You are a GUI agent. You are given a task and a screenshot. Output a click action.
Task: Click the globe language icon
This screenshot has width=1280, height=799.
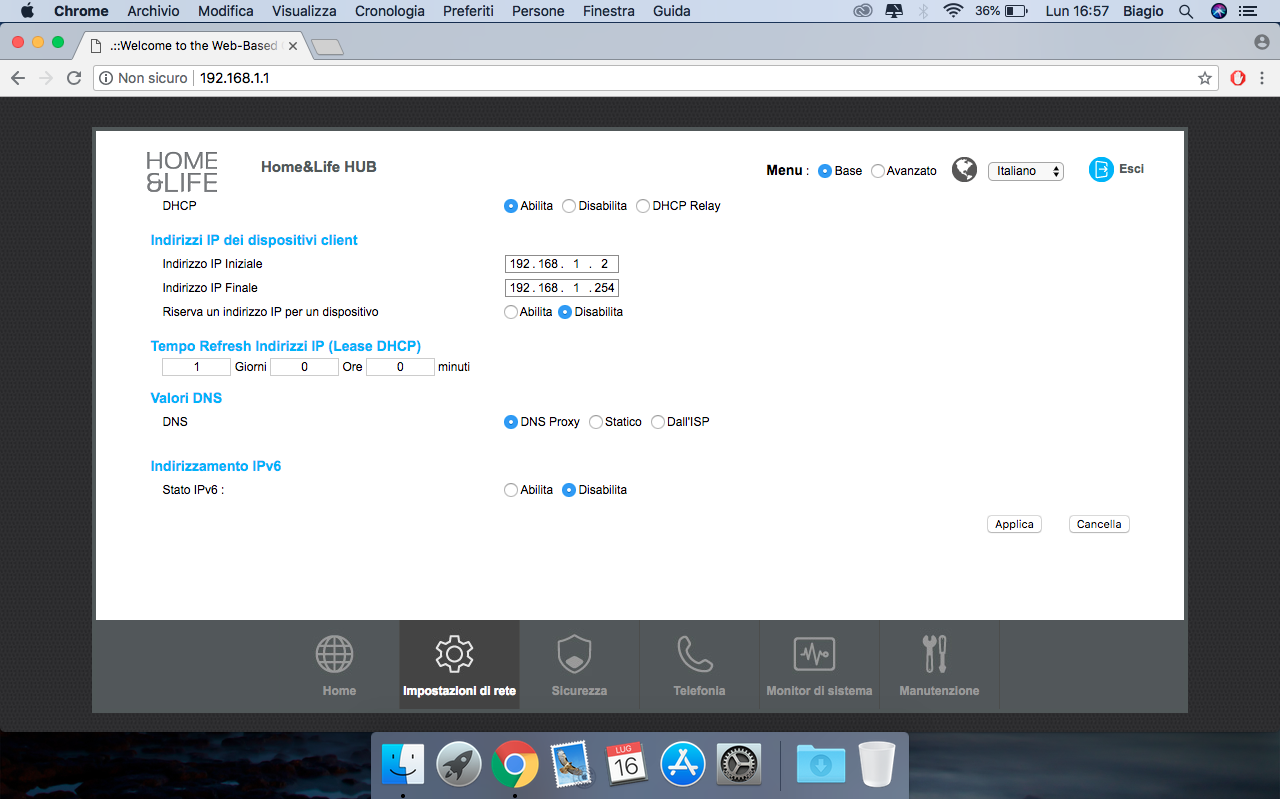964,170
